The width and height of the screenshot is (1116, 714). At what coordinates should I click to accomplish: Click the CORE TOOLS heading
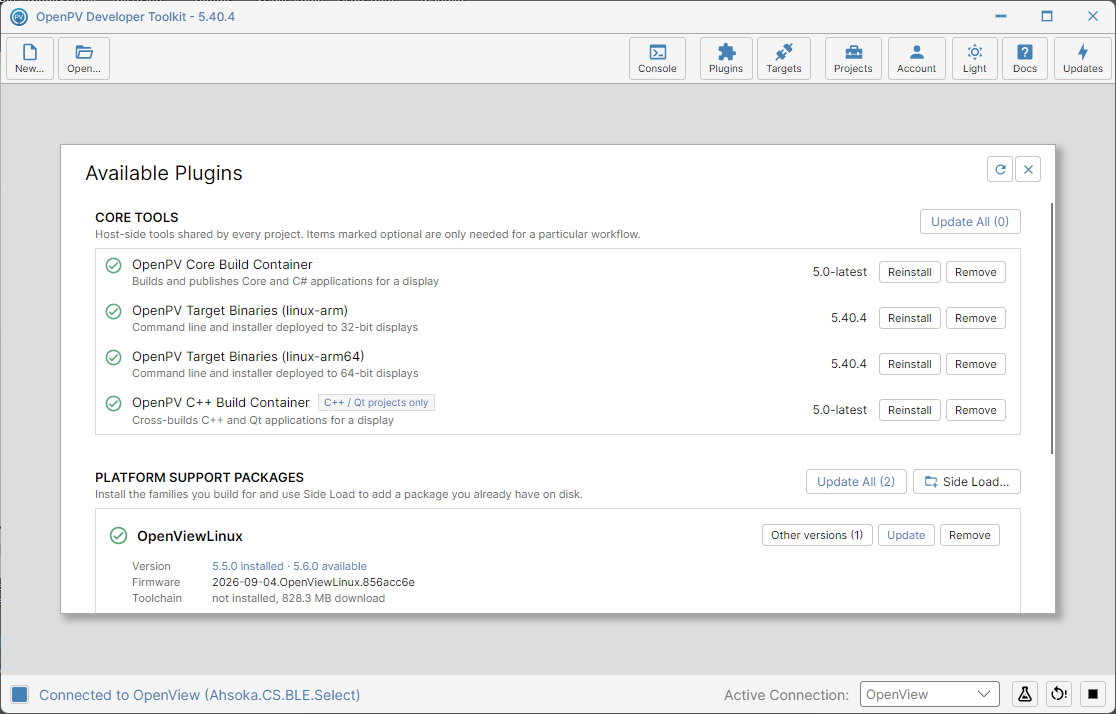[x=137, y=217]
